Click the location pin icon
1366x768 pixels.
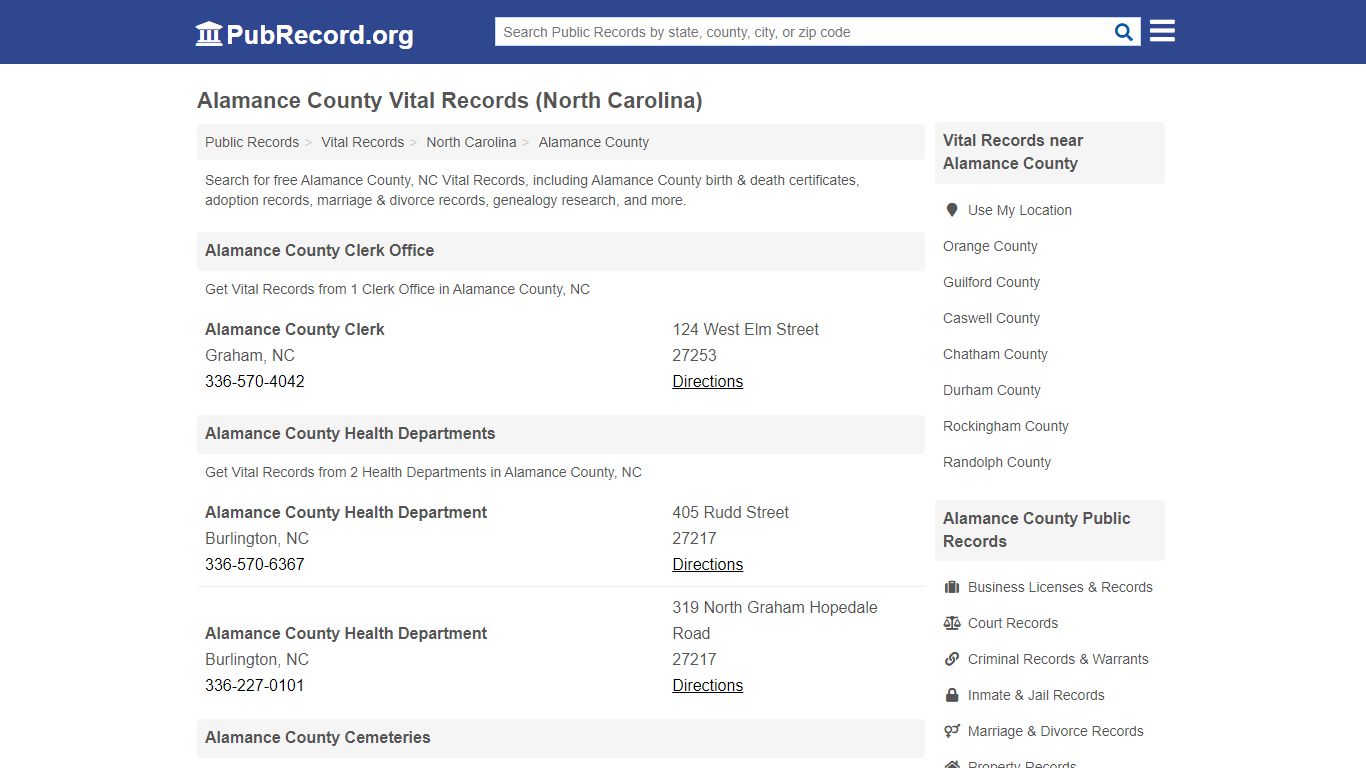(951, 210)
